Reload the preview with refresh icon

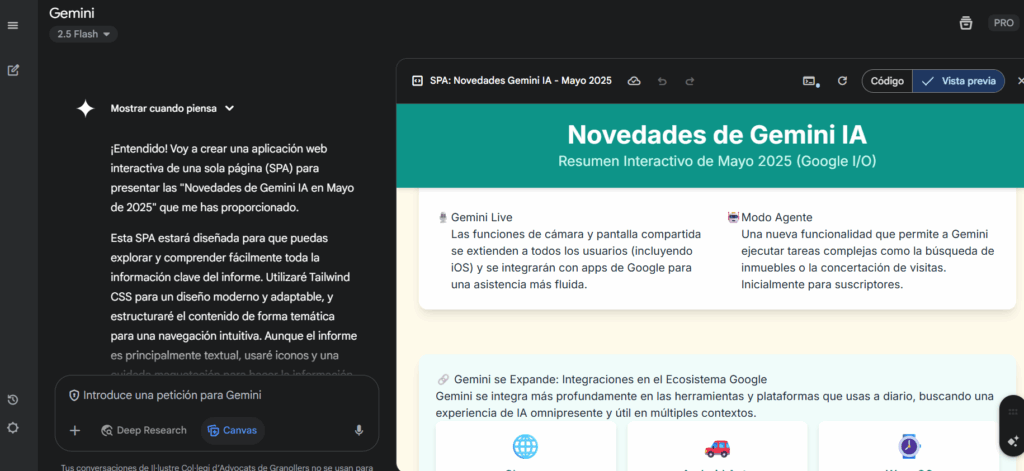click(842, 81)
